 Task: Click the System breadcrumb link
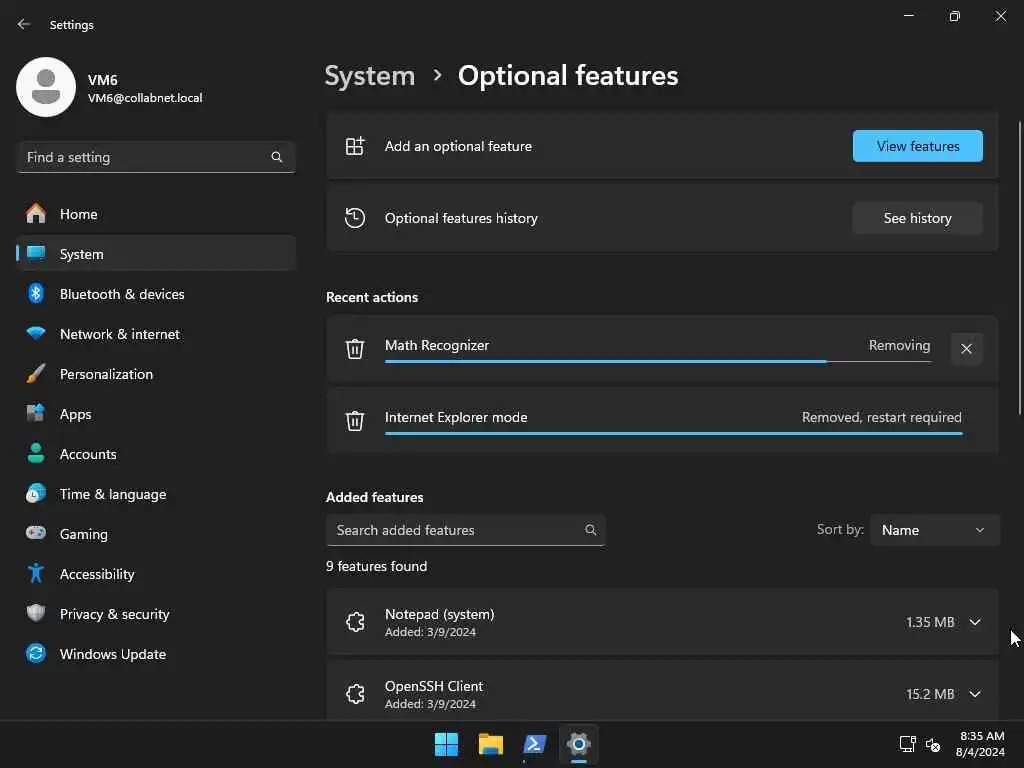tap(370, 76)
